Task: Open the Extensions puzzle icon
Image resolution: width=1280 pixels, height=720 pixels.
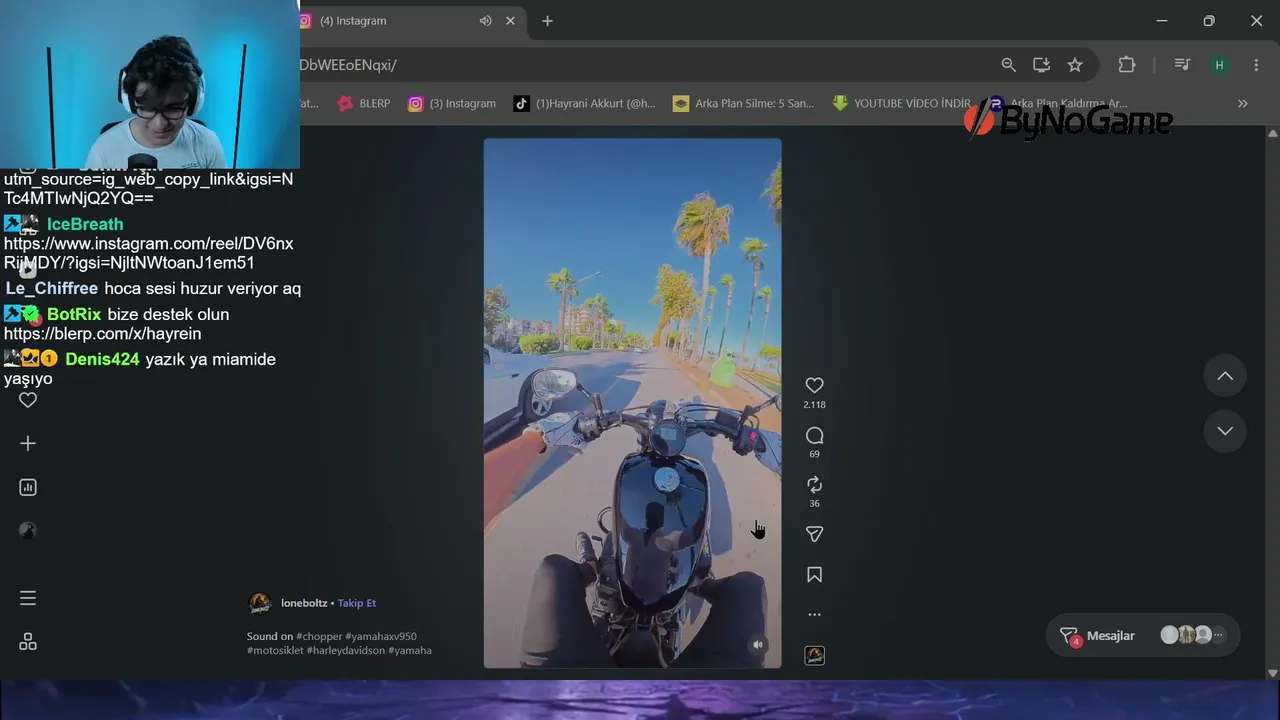Action: click(1127, 65)
